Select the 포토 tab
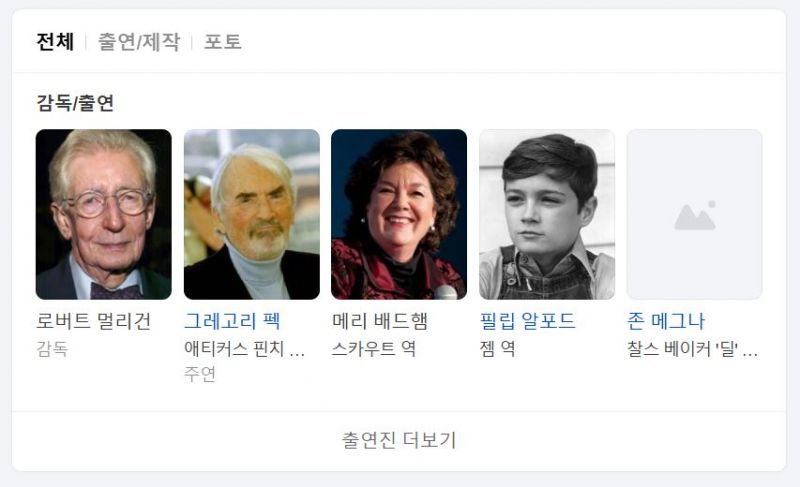 [223, 42]
